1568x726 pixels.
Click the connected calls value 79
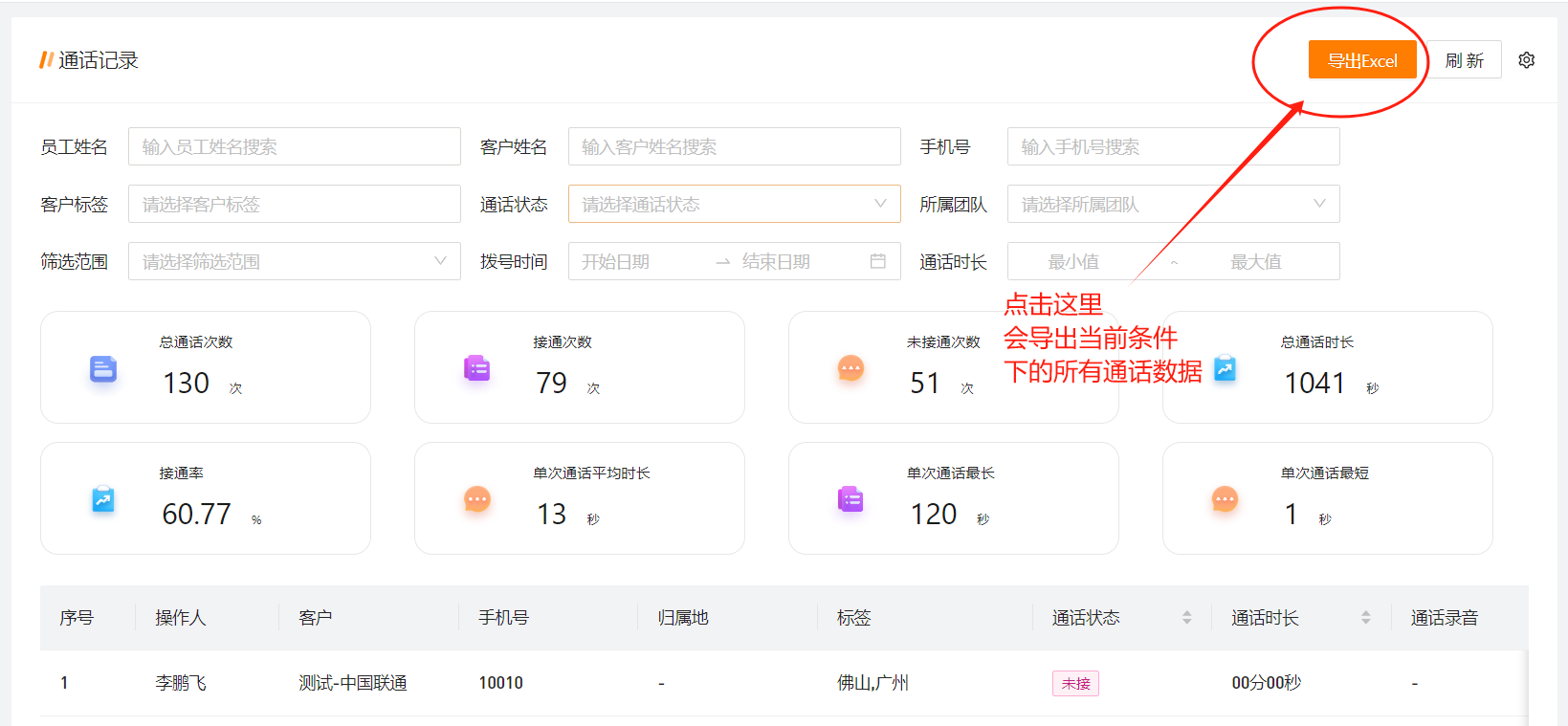[552, 383]
